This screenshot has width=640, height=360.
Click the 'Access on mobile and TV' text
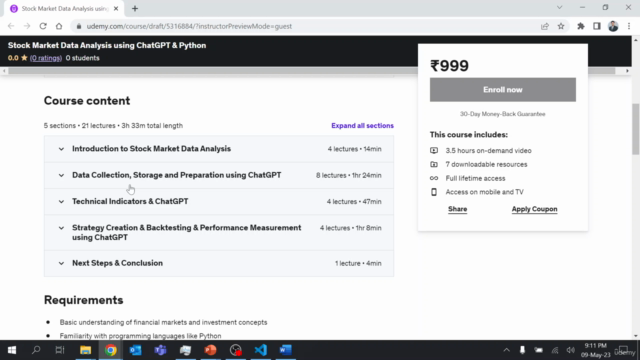484,192
